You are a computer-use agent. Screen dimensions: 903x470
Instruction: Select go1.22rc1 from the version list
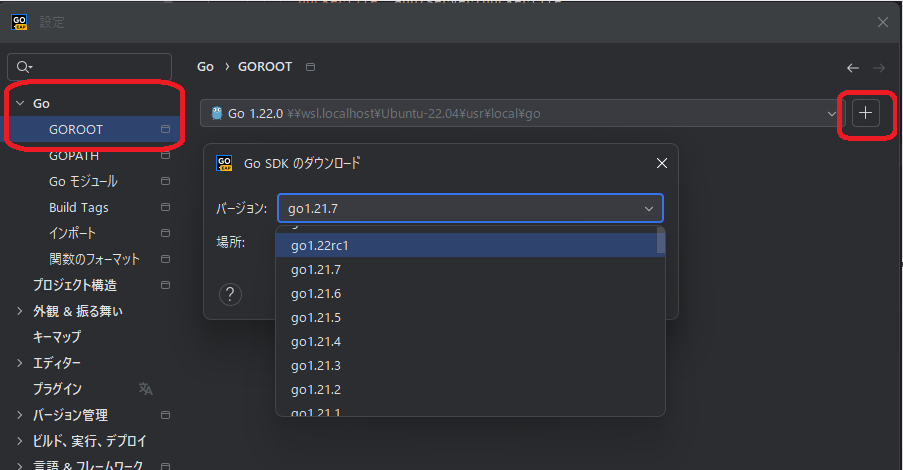(466, 245)
